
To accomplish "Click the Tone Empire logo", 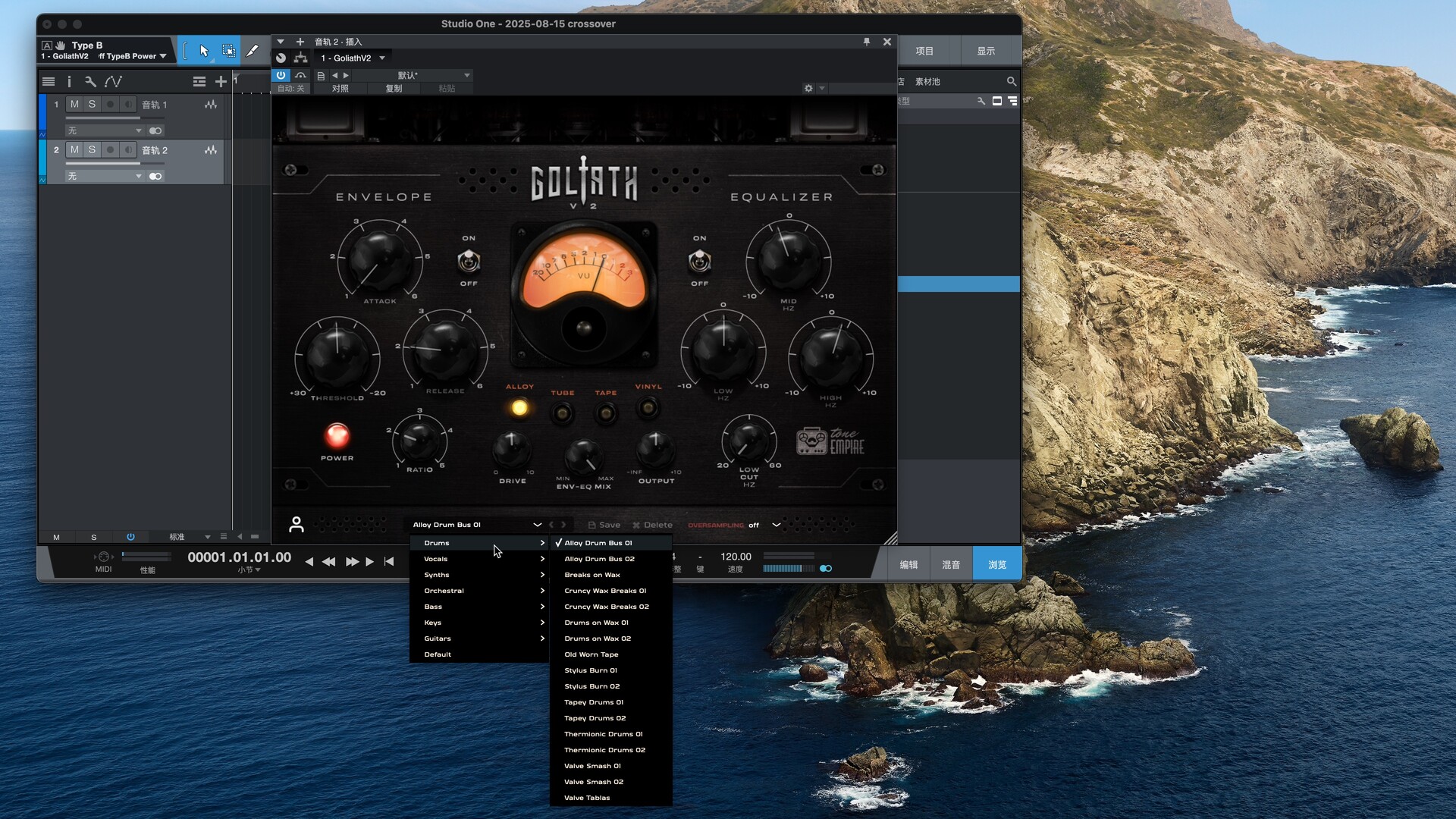I will point(830,441).
